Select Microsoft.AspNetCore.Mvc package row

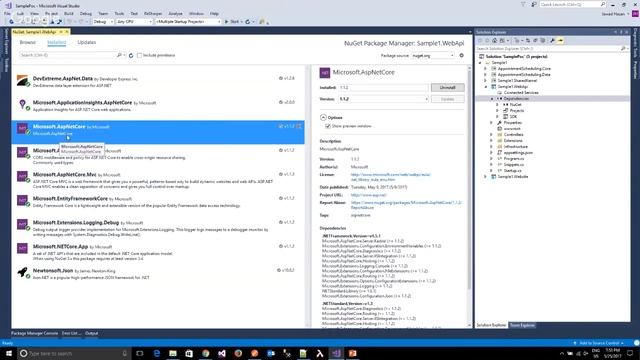point(158,180)
